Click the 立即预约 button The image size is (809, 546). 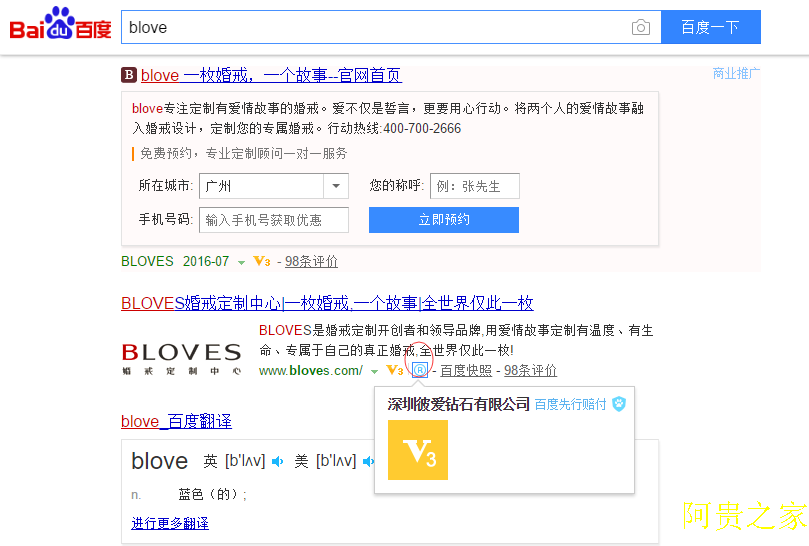click(444, 220)
